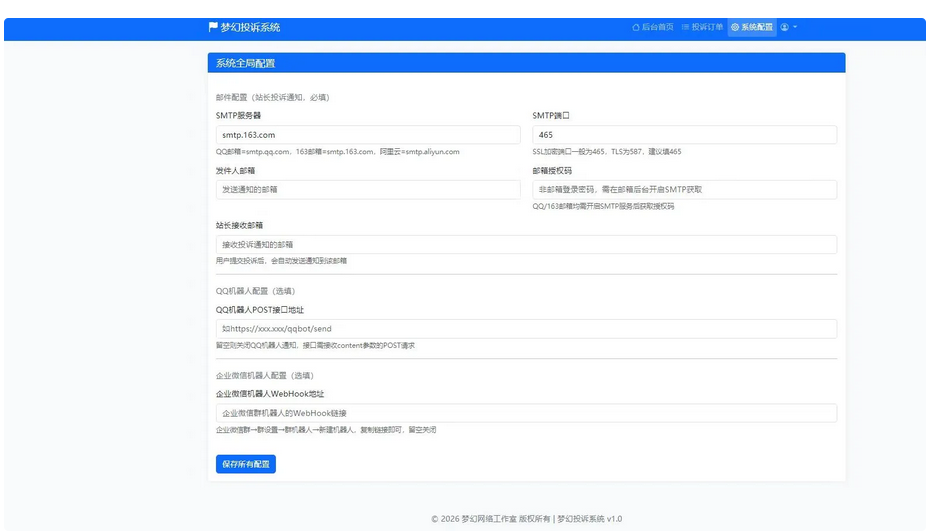Click the user avatar icon in navbar

coord(785,27)
